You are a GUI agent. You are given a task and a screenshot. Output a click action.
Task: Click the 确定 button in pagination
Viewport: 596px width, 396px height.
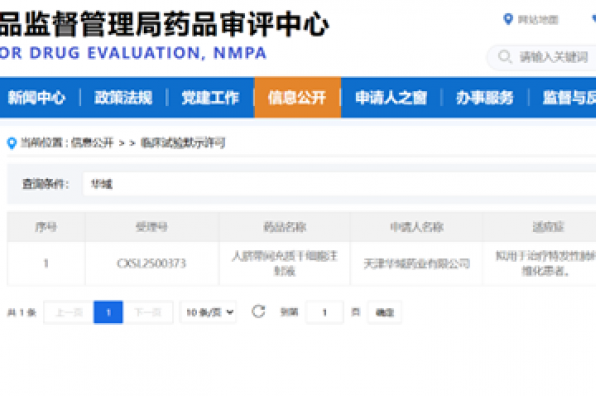(384, 312)
